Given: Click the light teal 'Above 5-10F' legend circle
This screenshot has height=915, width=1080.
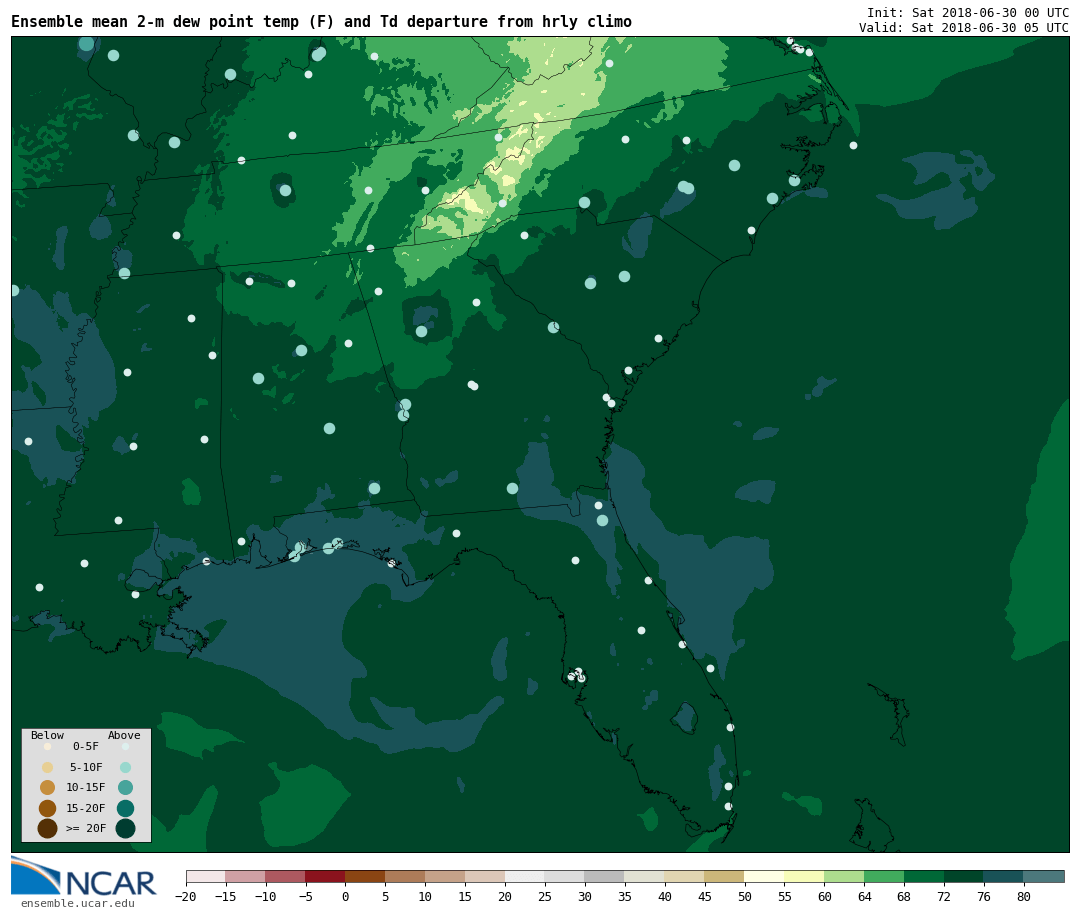Looking at the screenshot, I should (x=125, y=768).
